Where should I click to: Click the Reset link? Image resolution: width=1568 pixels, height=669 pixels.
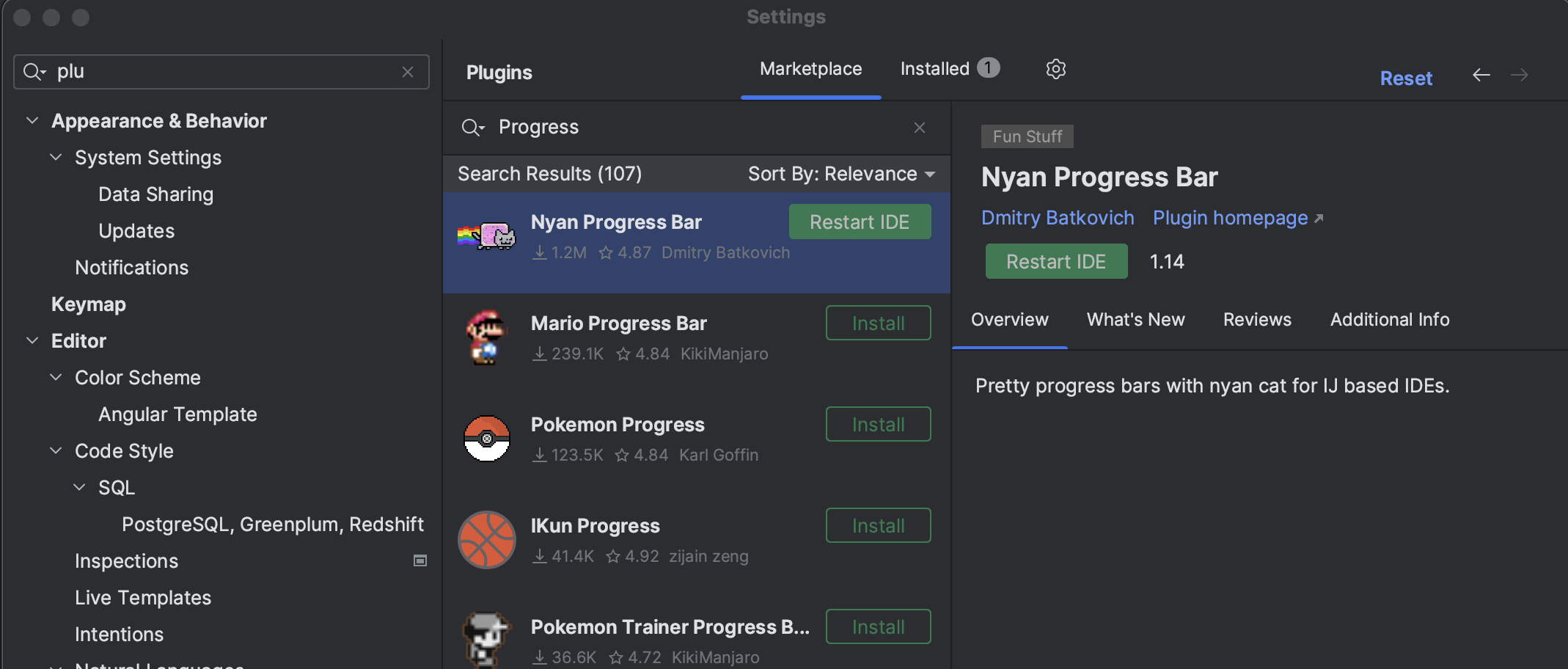pos(1406,78)
